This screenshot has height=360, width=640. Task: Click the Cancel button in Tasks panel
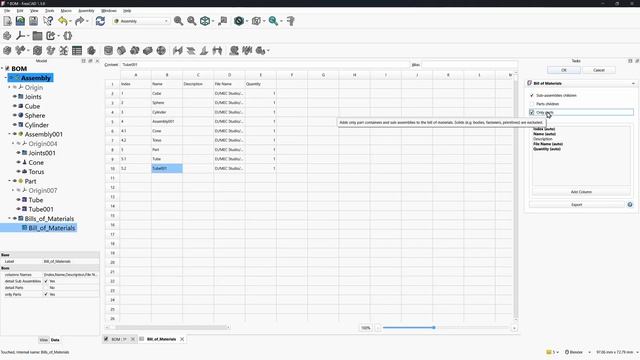(x=599, y=70)
